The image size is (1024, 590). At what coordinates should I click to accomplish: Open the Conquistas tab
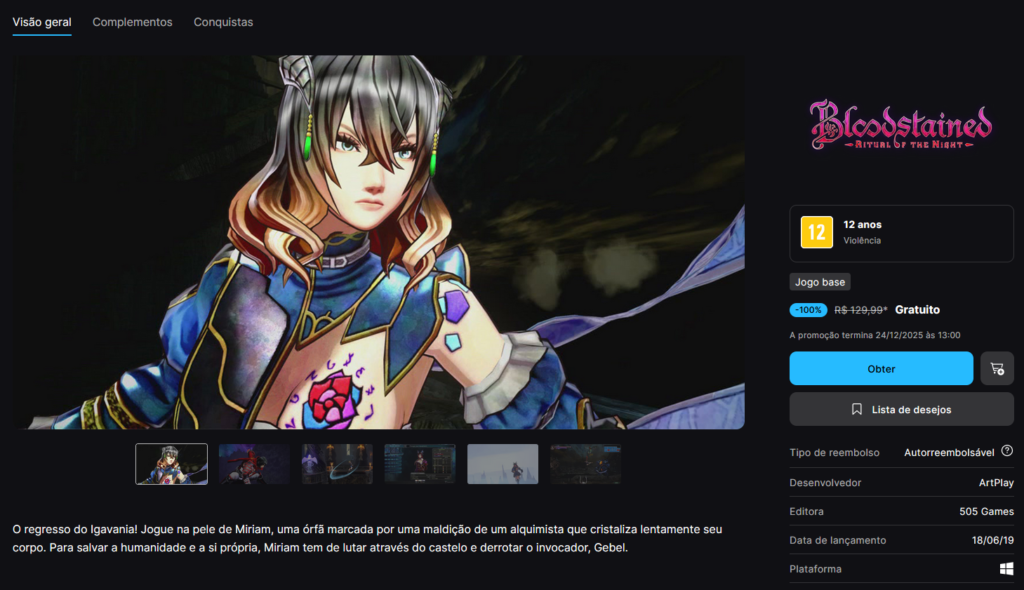tap(223, 21)
